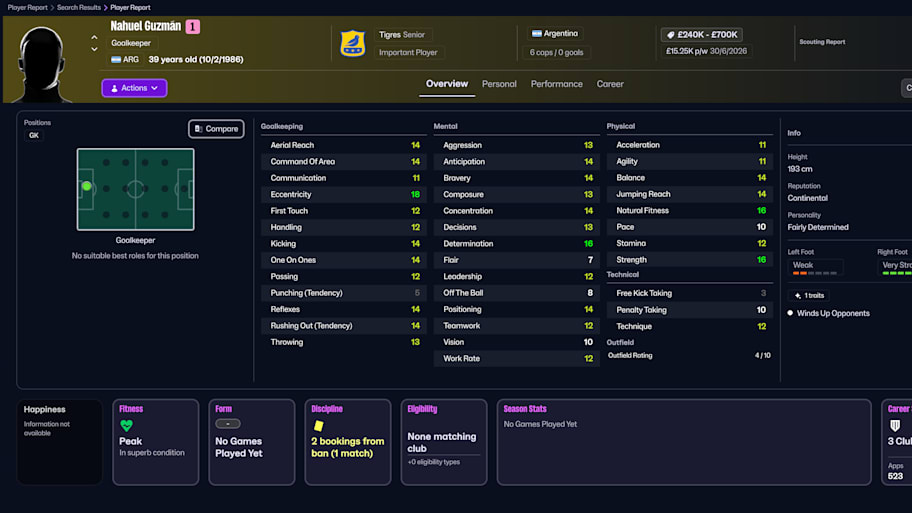Click the player silhouette portrait

tap(41, 64)
